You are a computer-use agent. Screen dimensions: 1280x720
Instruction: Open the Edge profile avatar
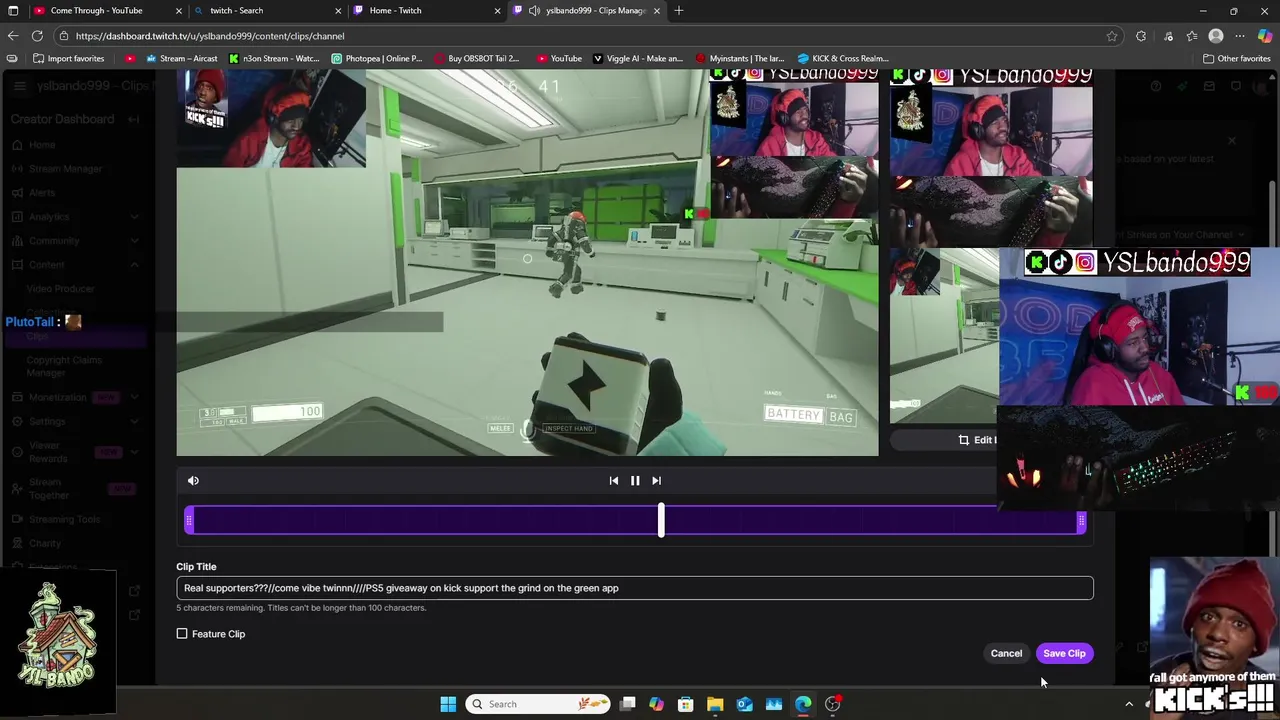tap(1216, 36)
